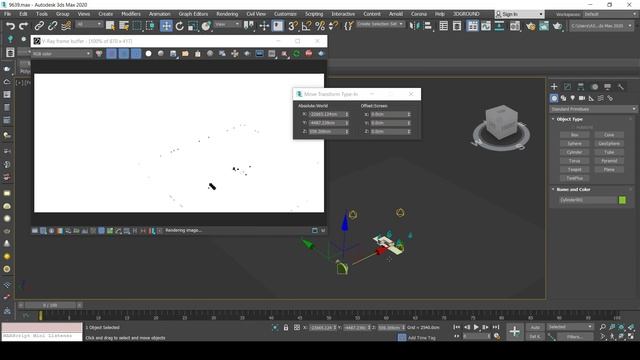
Task: Click the Cylinder primitive button
Action: coord(574,152)
